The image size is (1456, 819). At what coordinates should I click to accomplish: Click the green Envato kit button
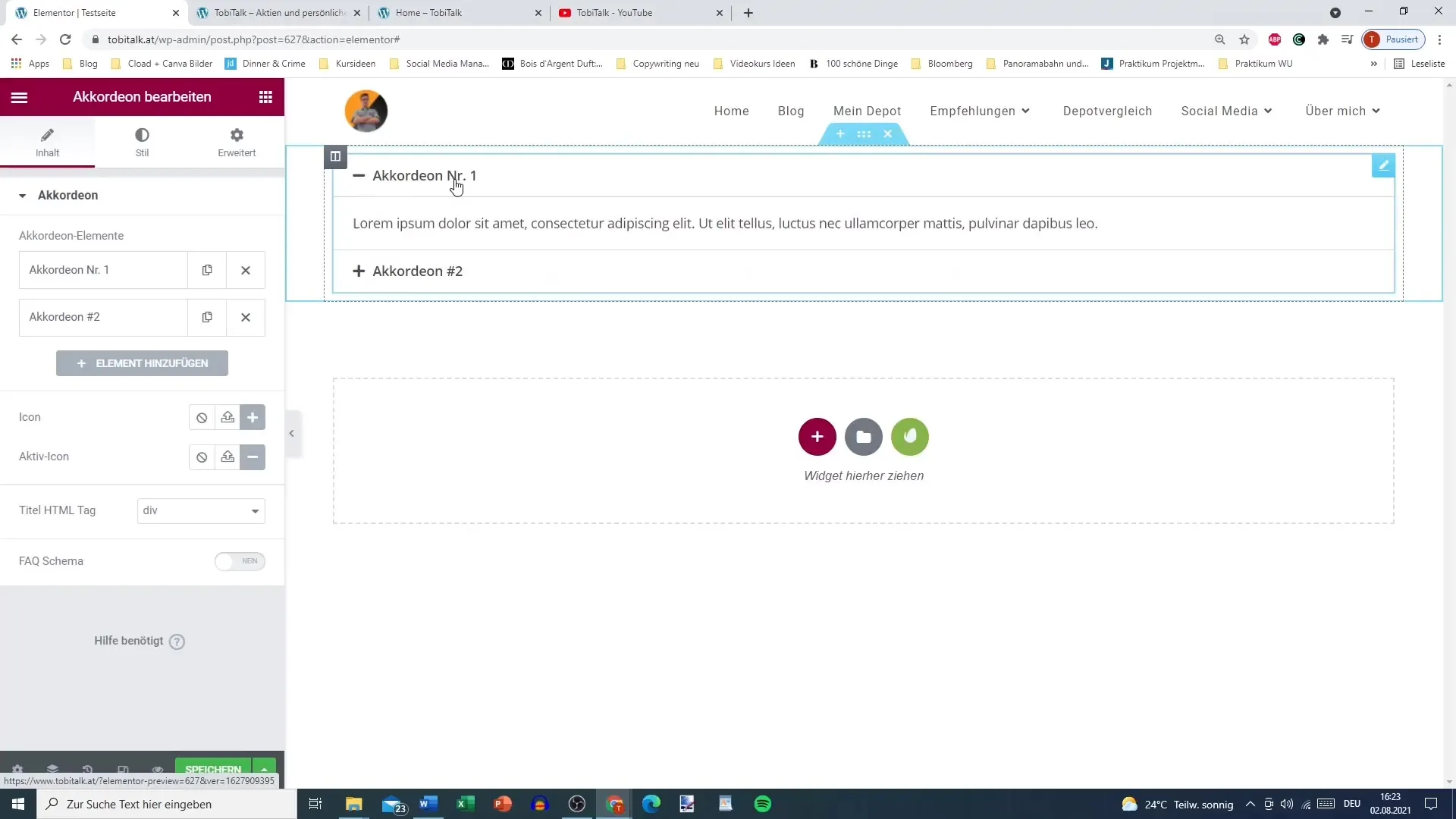coord(910,437)
